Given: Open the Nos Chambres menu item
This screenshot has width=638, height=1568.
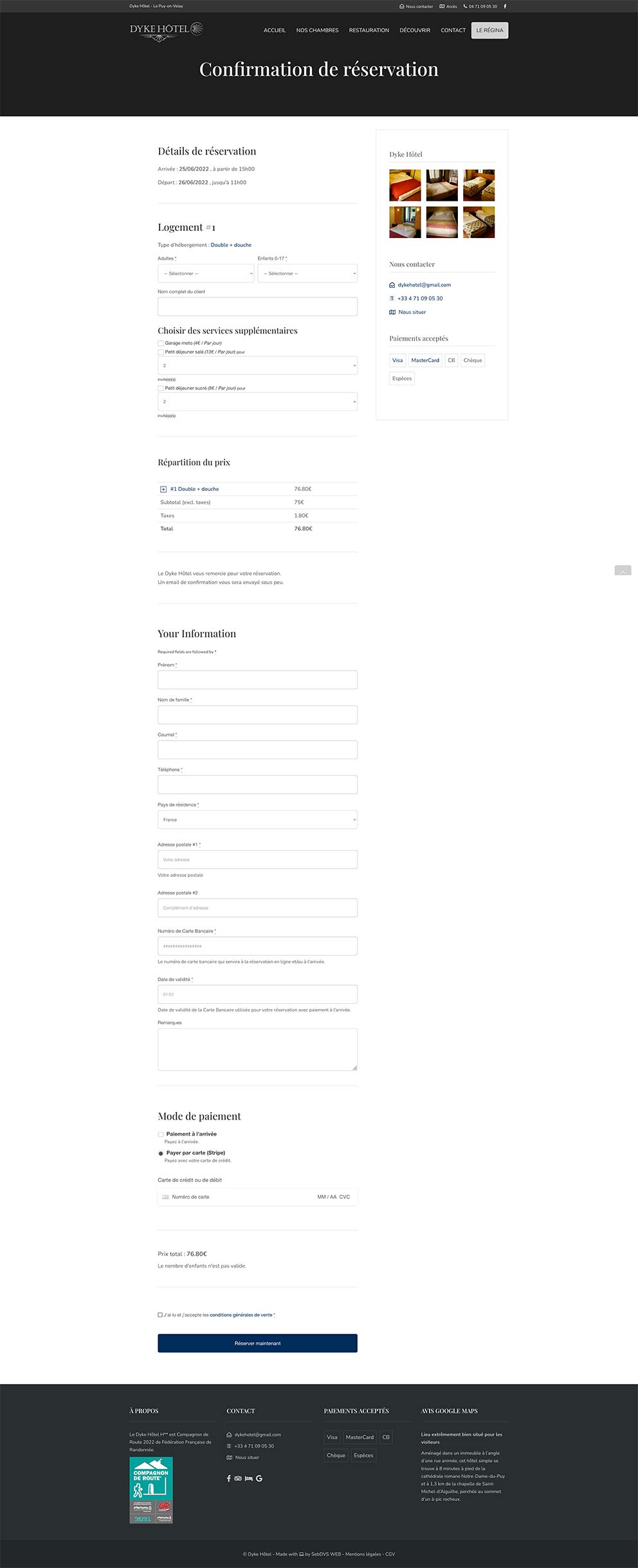Looking at the screenshot, I should pos(317,30).
